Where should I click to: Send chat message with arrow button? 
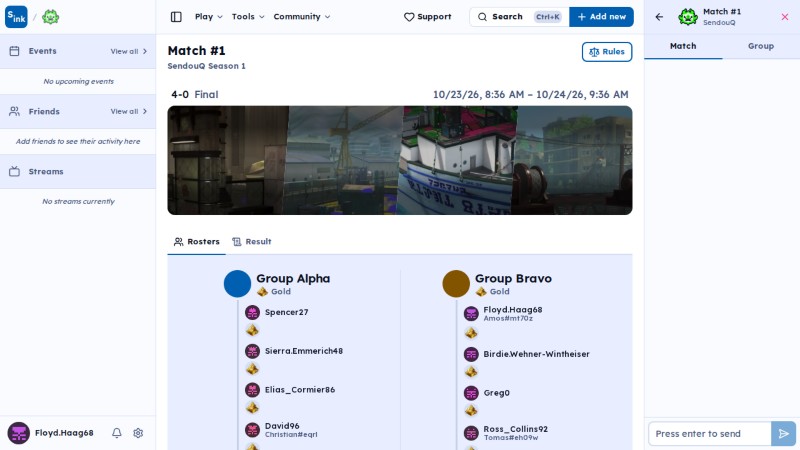[783, 434]
